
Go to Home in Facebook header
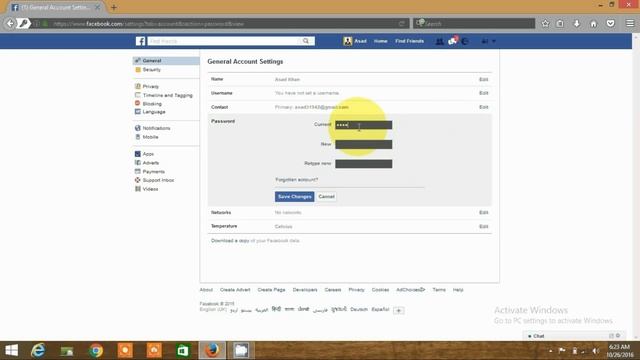[380, 41]
